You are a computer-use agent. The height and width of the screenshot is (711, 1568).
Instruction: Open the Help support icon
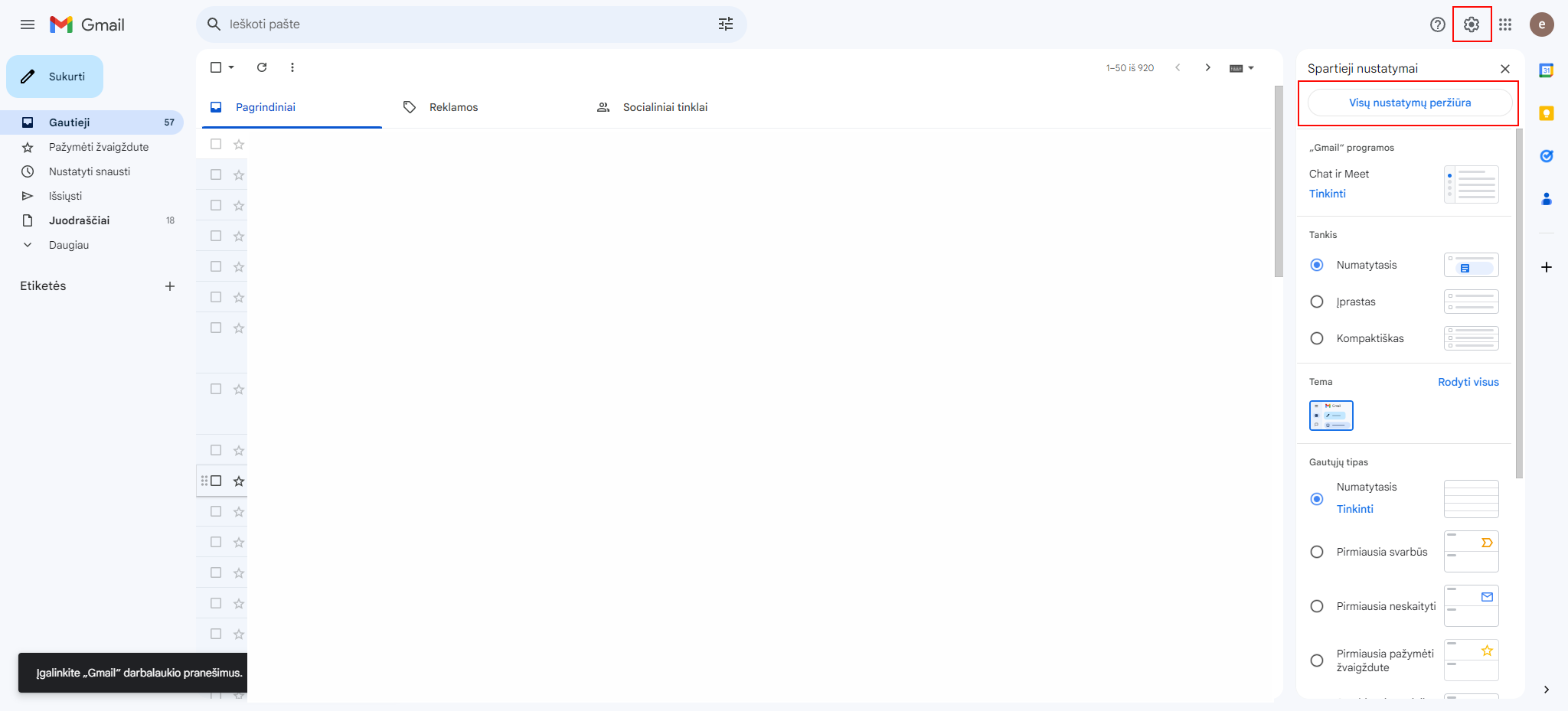coord(1438,24)
